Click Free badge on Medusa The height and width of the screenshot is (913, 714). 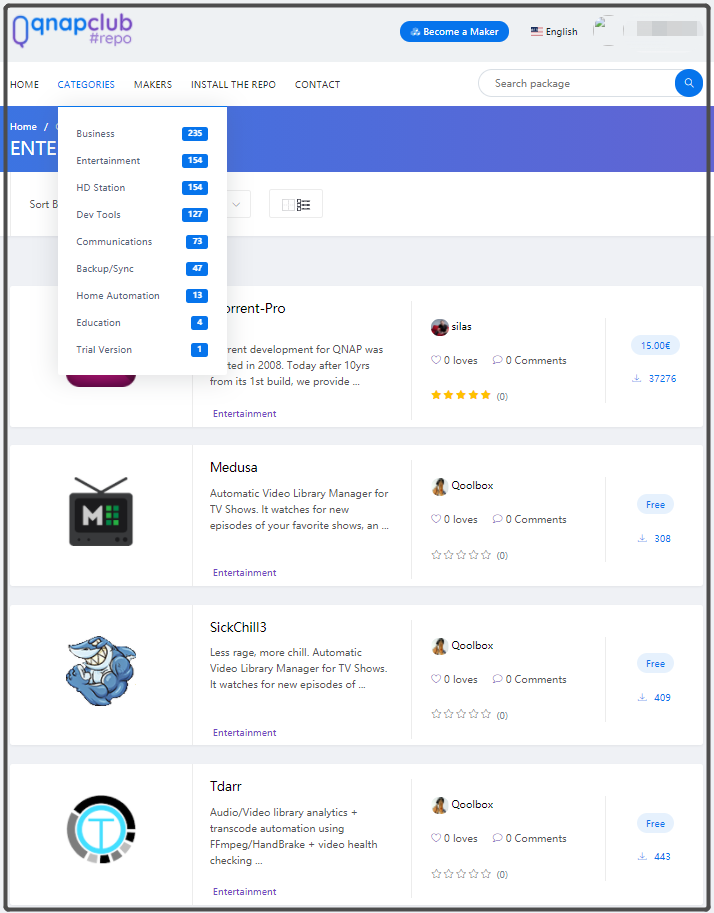tap(655, 504)
